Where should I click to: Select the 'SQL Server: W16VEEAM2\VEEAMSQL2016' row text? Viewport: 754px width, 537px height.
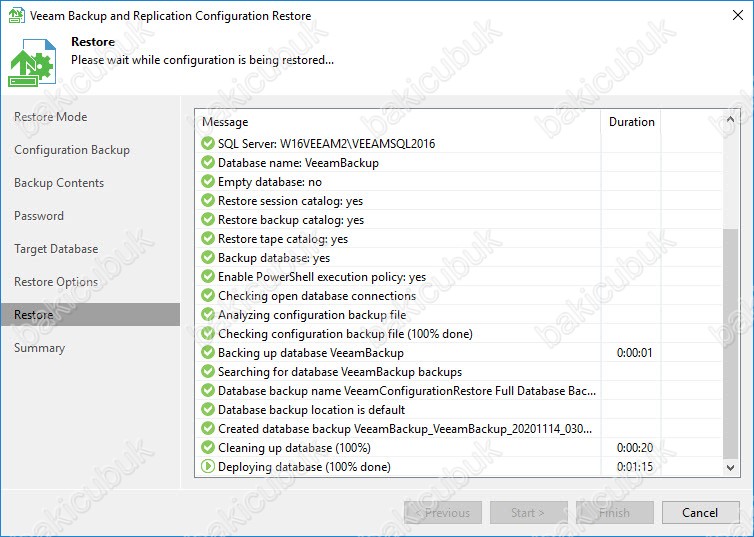[x=327, y=144]
